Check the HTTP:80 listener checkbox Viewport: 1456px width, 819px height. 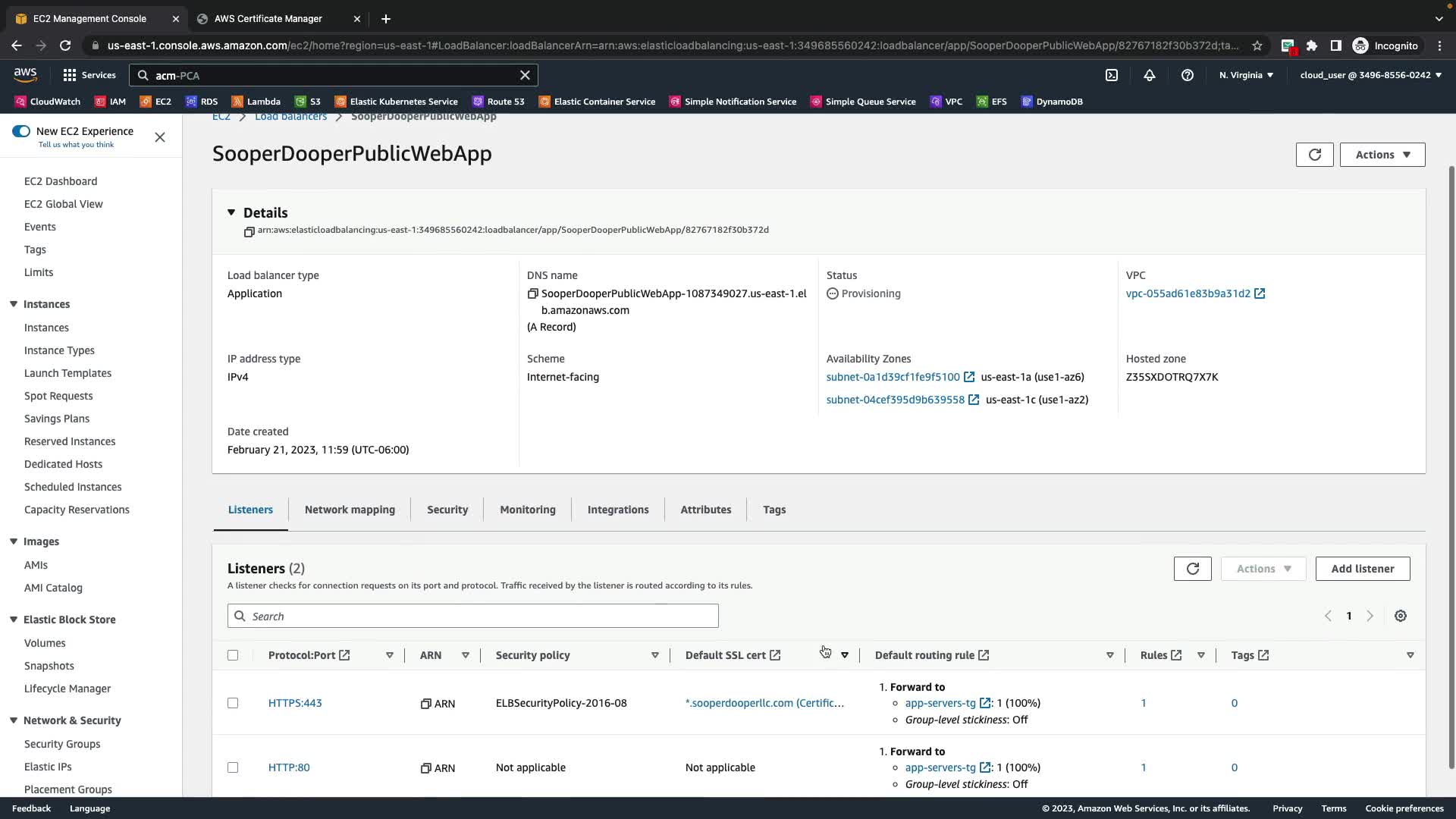233,767
